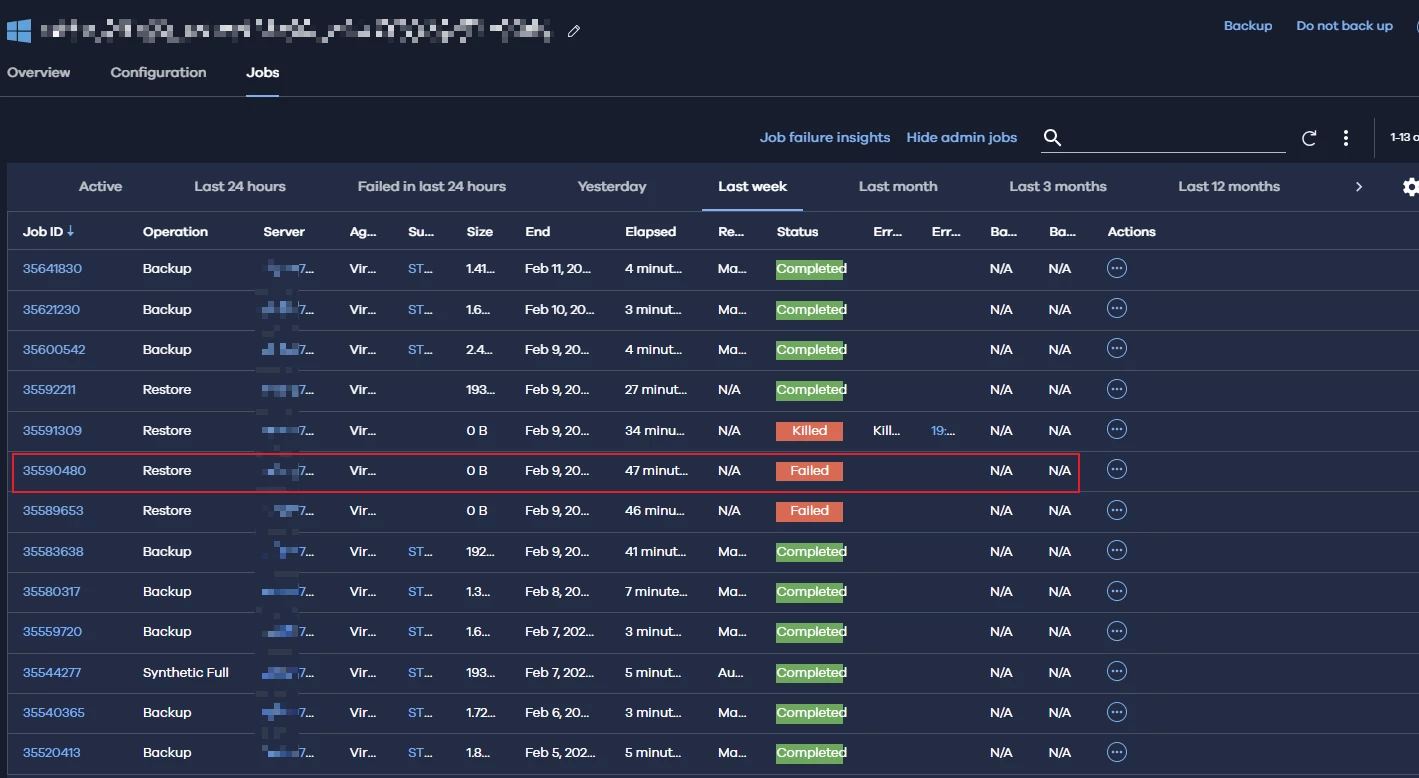Sort by the Status column header
Screen dimensions: 1419x778
(797, 232)
